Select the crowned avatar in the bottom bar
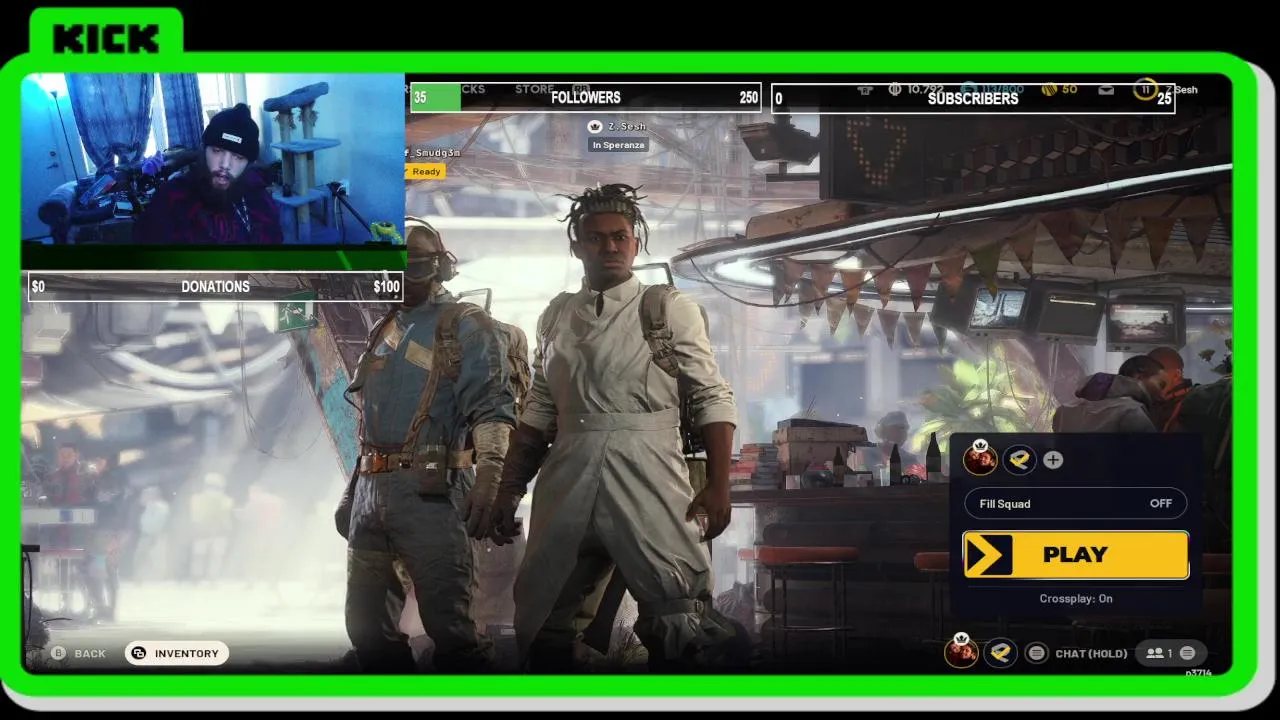 point(961,652)
